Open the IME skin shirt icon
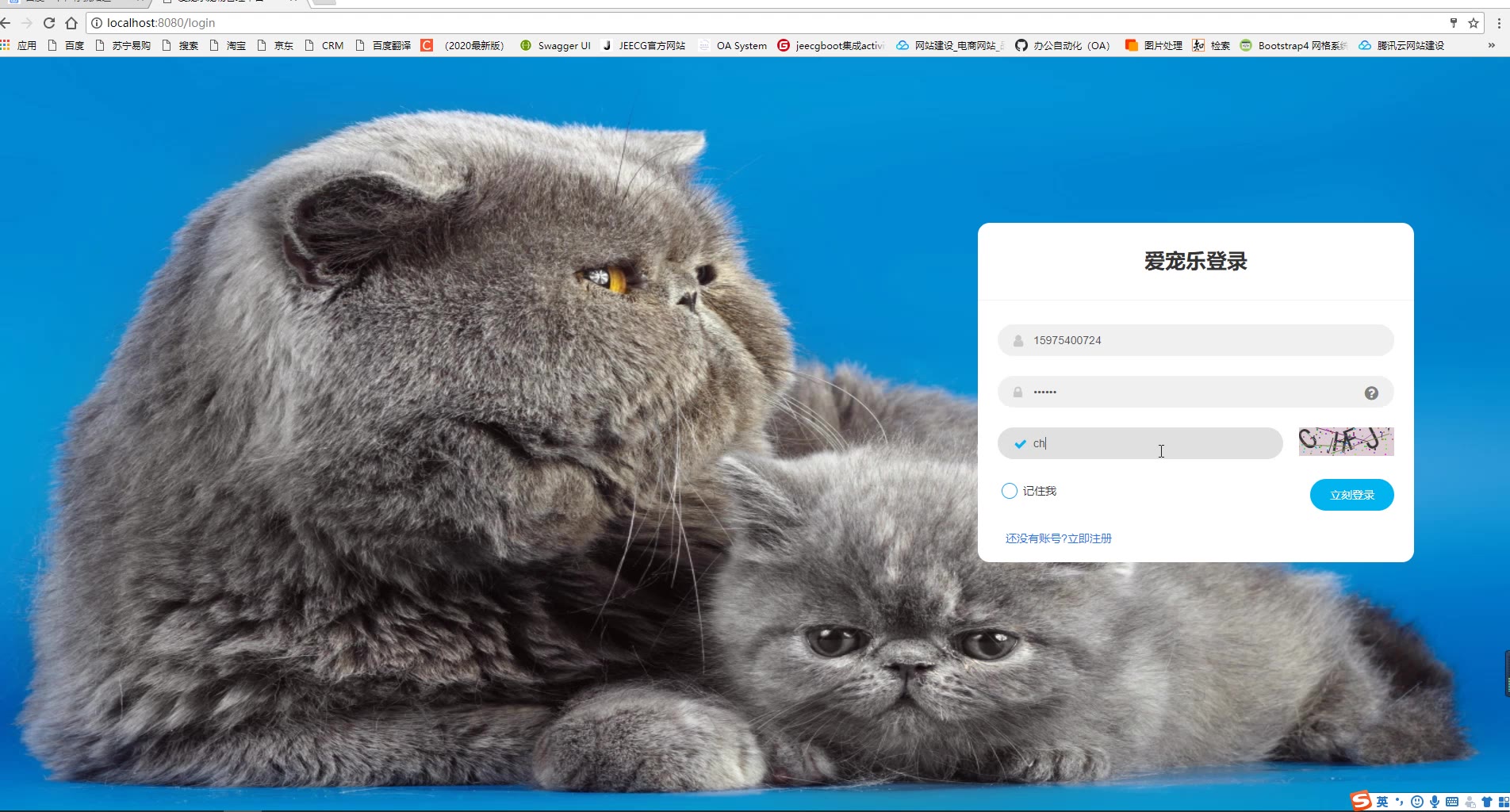The width and height of the screenshot is (1510, 812). (x=1487, y=802)
